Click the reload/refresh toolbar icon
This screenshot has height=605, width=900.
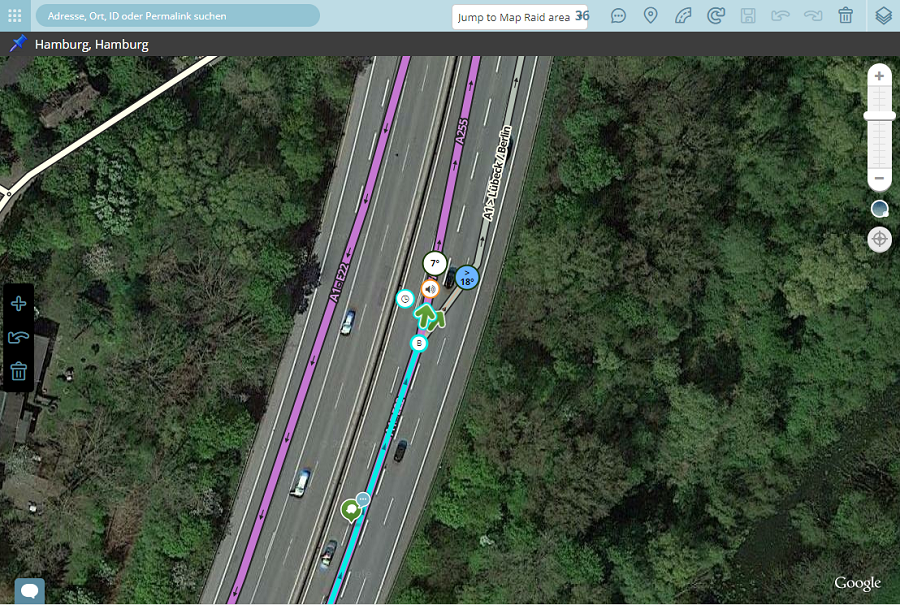(x=715, y=16)
